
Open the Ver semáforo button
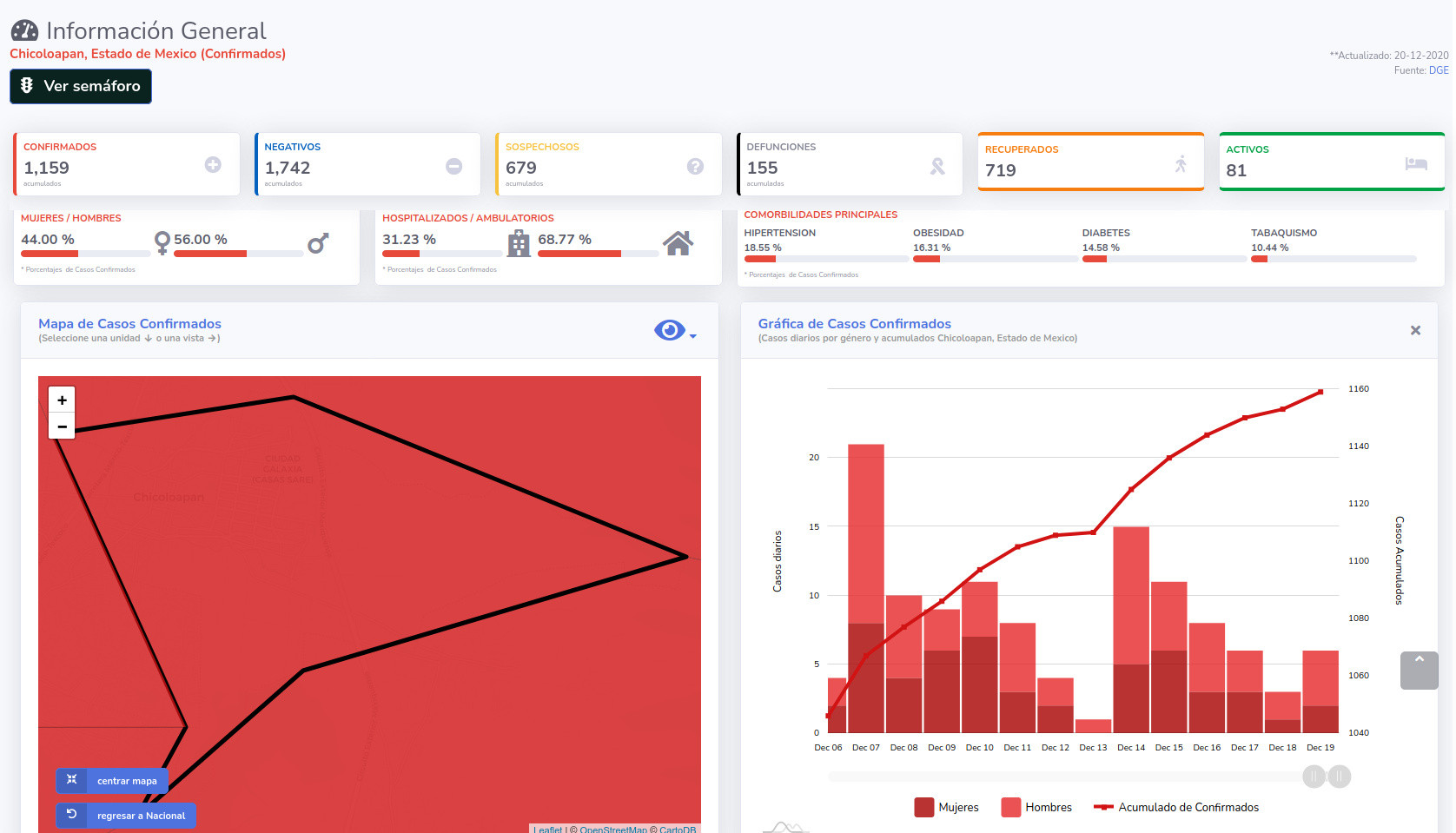point(81,86)
